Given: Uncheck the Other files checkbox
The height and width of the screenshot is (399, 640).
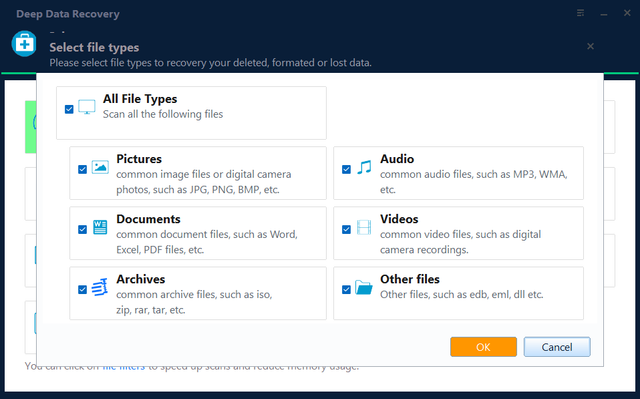Looking at the screenshot, I should click(x=346, y=289).
